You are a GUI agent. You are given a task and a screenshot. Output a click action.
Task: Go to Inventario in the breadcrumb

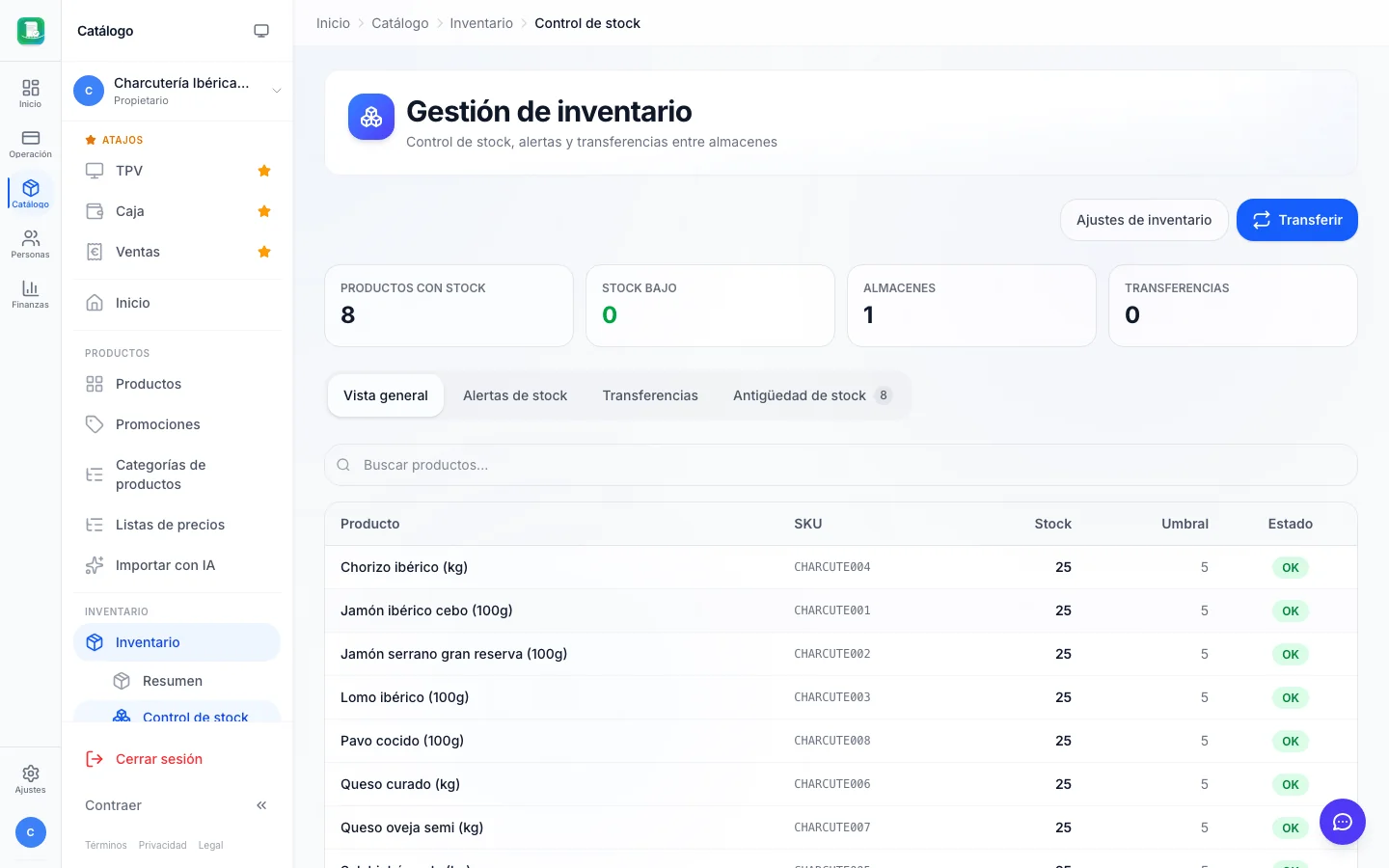(481, 23)
